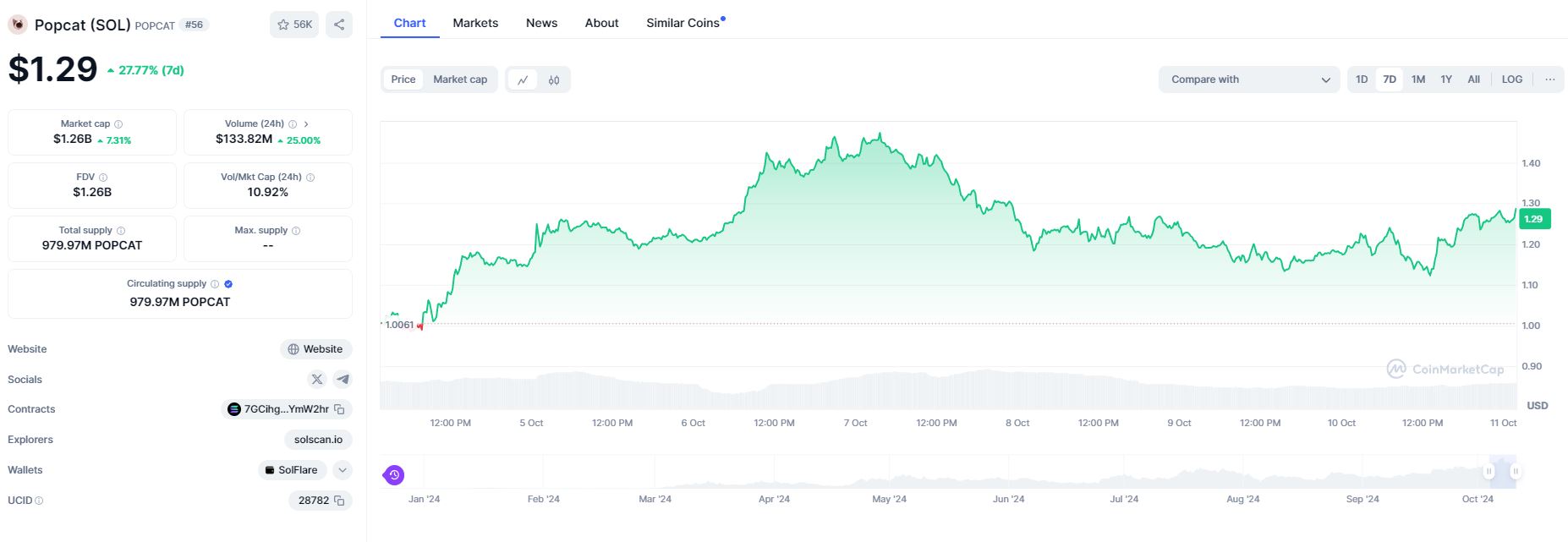Click info icon next to Market cap
Screen dimensions: 1568x542
(118, 124)
